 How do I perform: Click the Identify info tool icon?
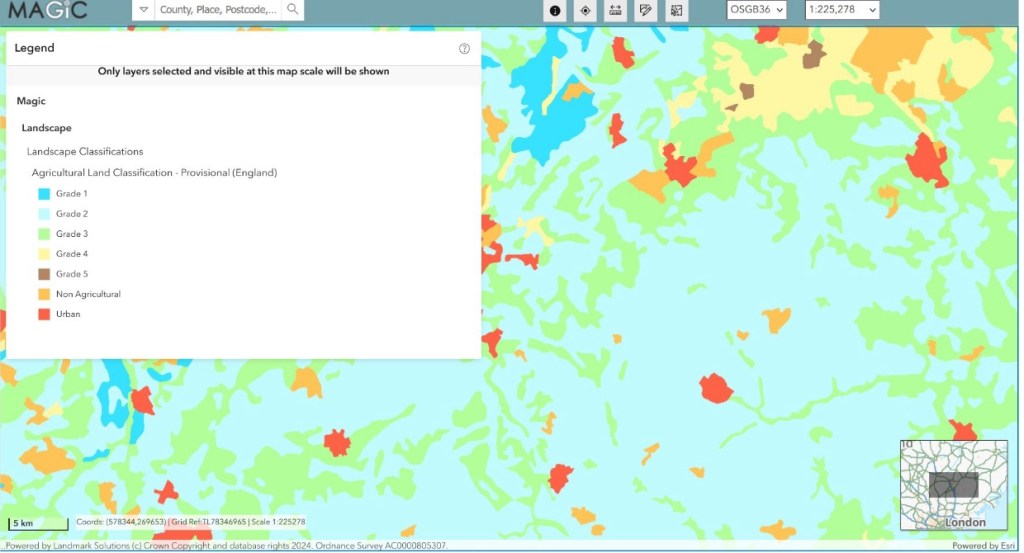point(555,11)
